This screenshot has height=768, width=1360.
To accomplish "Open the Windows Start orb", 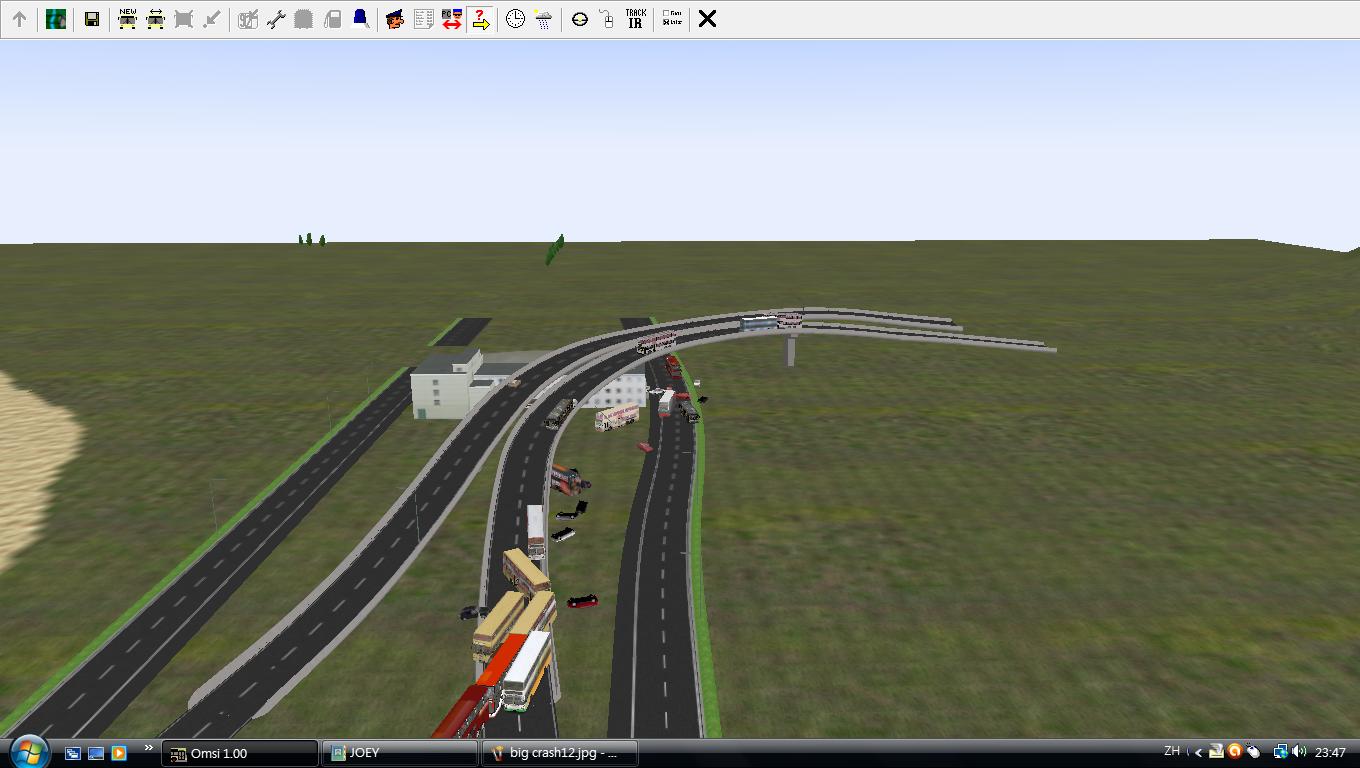I will (x=28, y=750).
